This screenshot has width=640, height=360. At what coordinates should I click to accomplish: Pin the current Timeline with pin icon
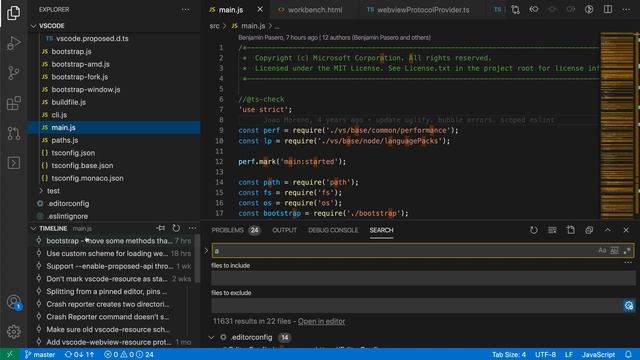pyautogui.click(x=161, y=228)
